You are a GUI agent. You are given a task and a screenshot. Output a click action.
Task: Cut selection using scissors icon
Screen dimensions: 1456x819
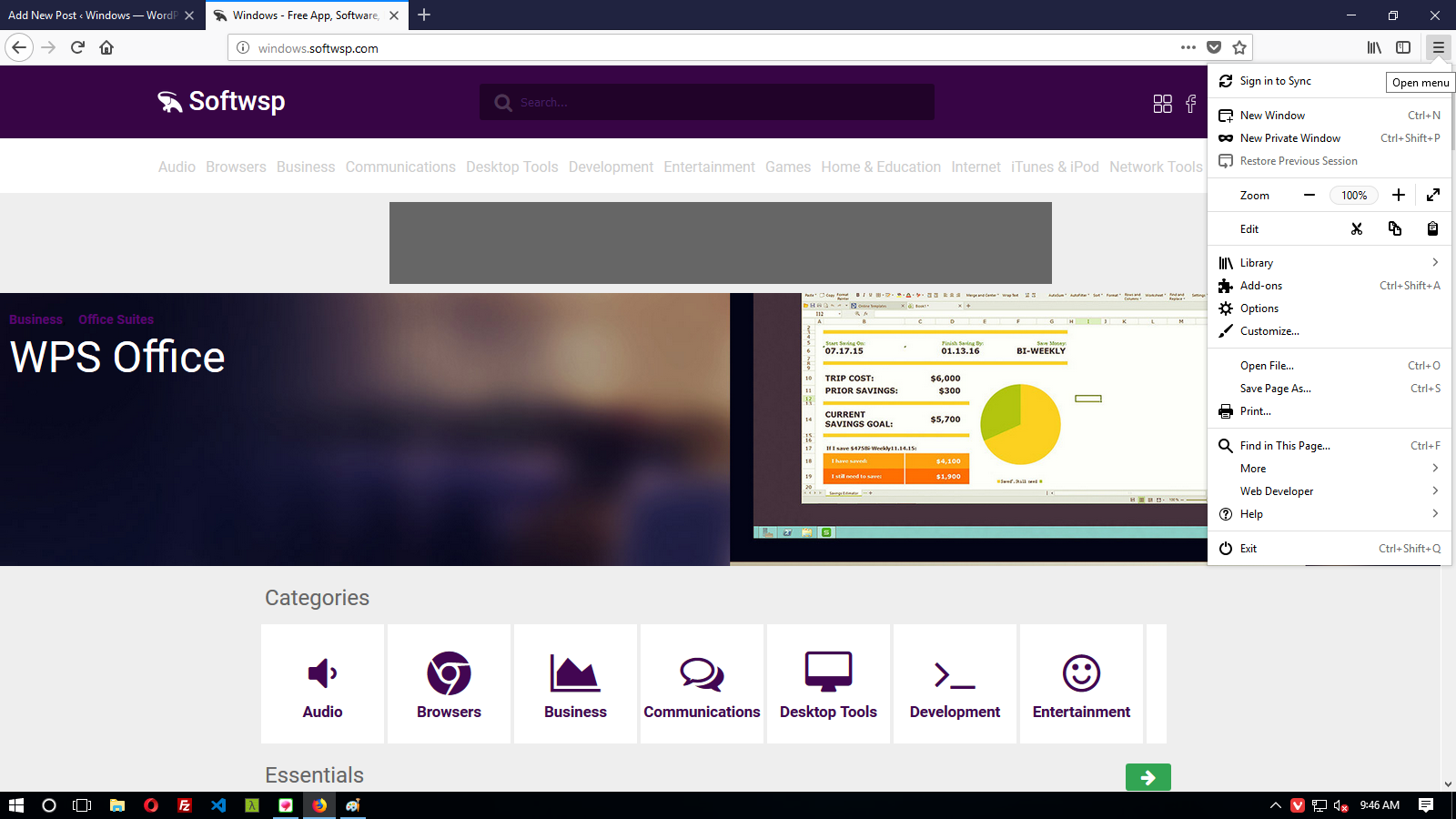(x=1357, y=228)
